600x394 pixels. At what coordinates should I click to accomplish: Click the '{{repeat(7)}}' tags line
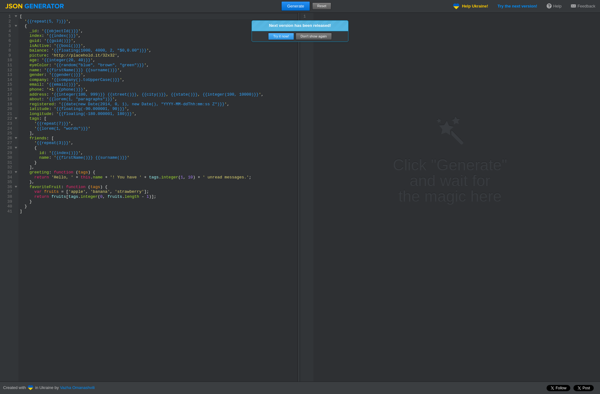point(54,124)
